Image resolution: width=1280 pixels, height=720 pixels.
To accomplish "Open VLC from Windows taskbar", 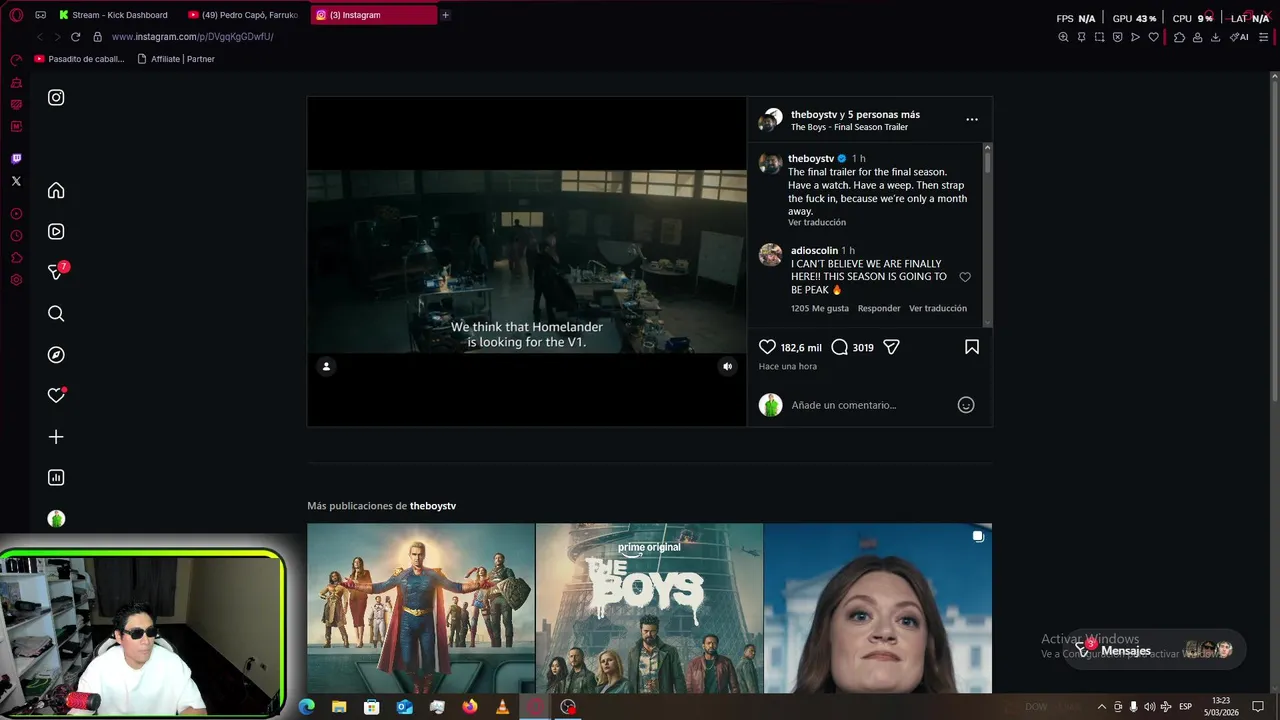I will point(502,707).
